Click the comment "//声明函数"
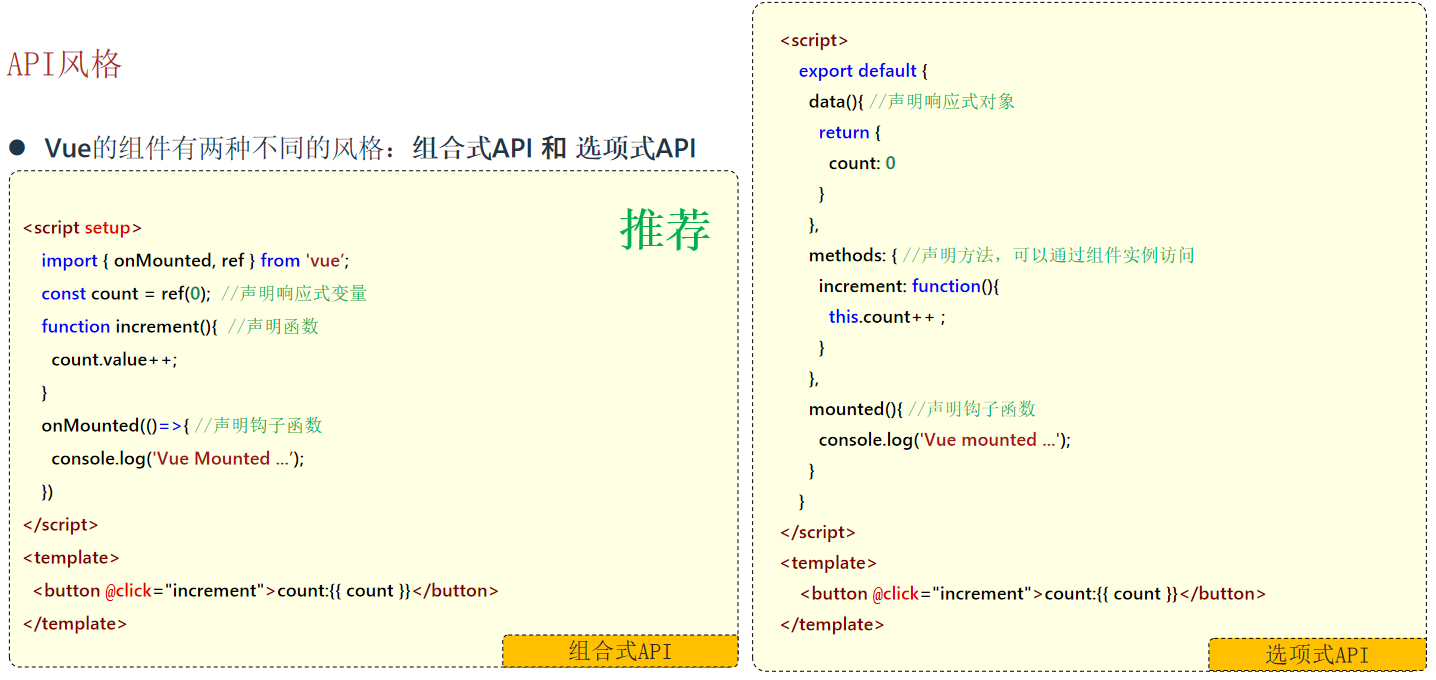 click(273, 327)
